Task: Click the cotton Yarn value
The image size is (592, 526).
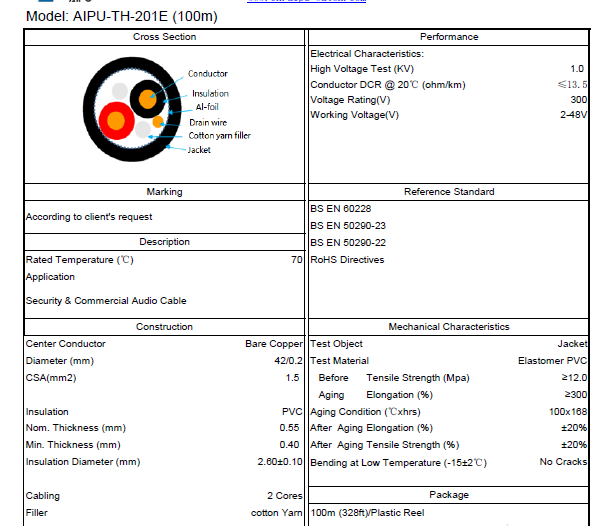Action: (x=277, y=513)
